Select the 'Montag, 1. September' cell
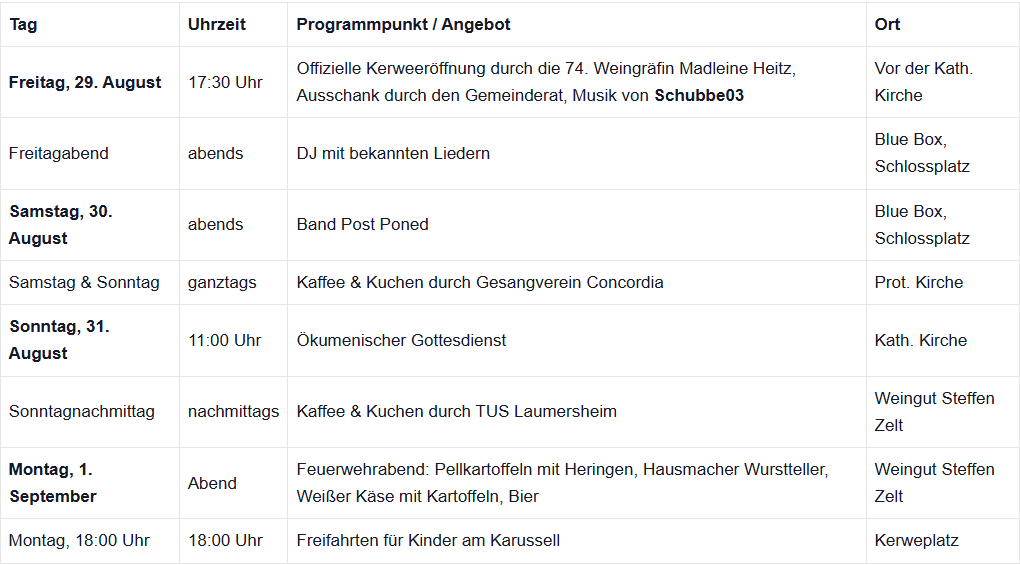The height and width of the screenshot is (565, 1020). (53, 482)
